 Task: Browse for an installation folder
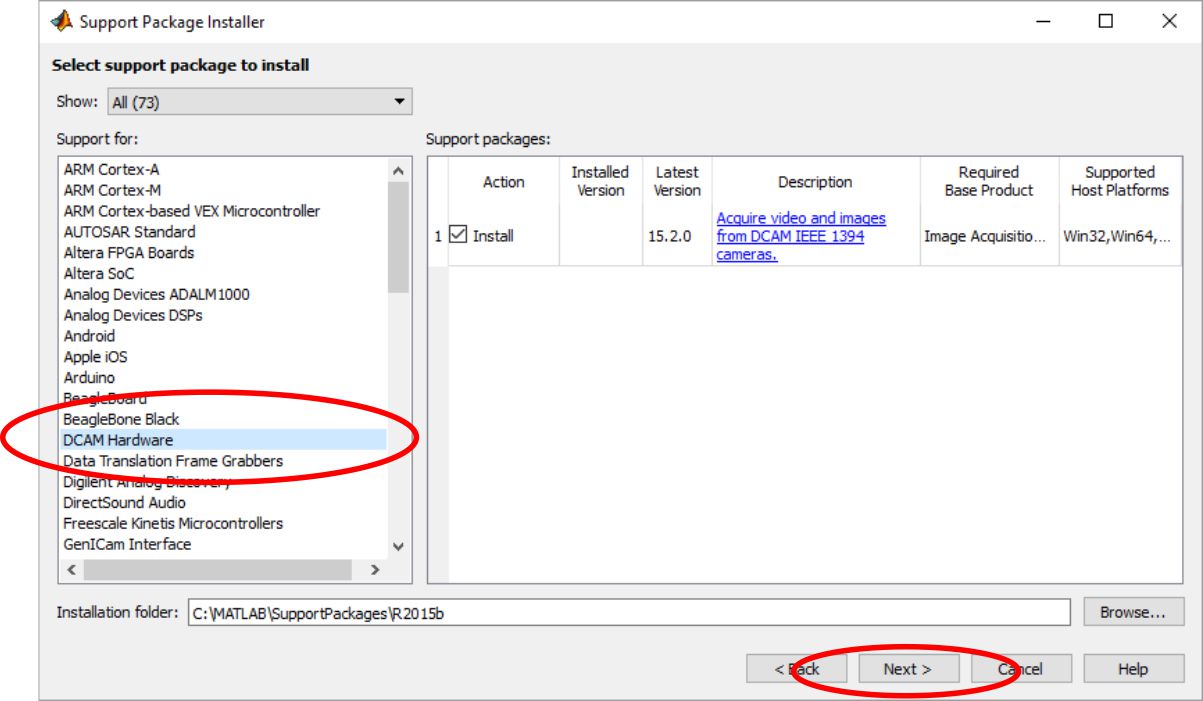1133,612
